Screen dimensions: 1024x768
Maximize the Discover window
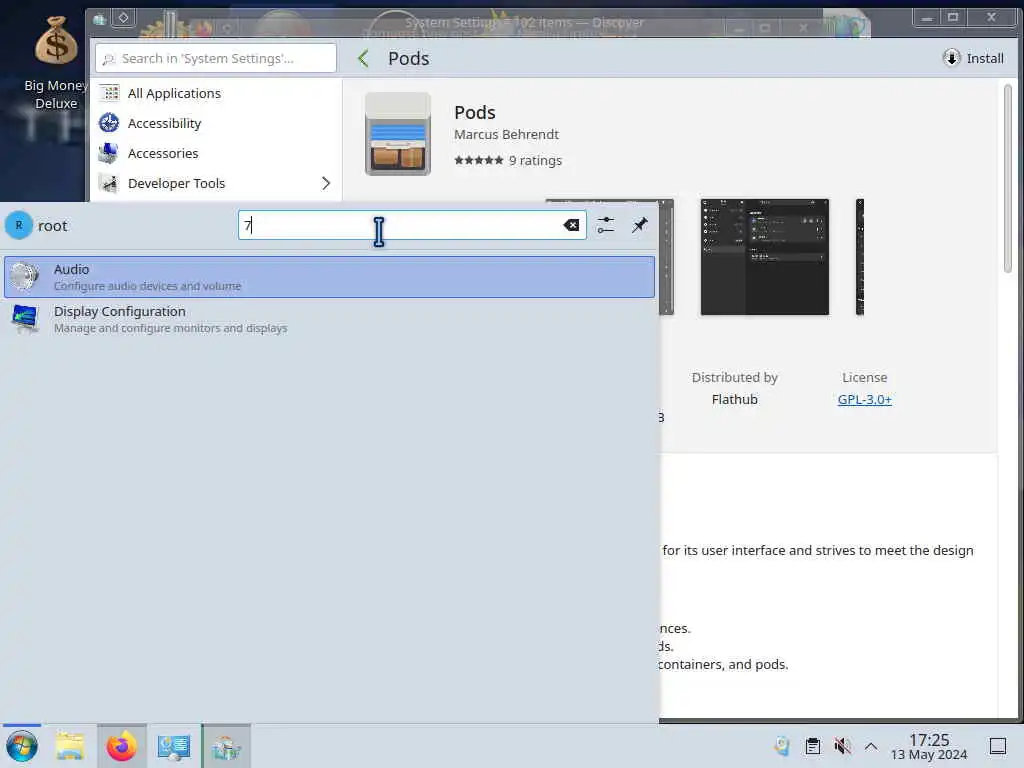(x=953, y=18)
